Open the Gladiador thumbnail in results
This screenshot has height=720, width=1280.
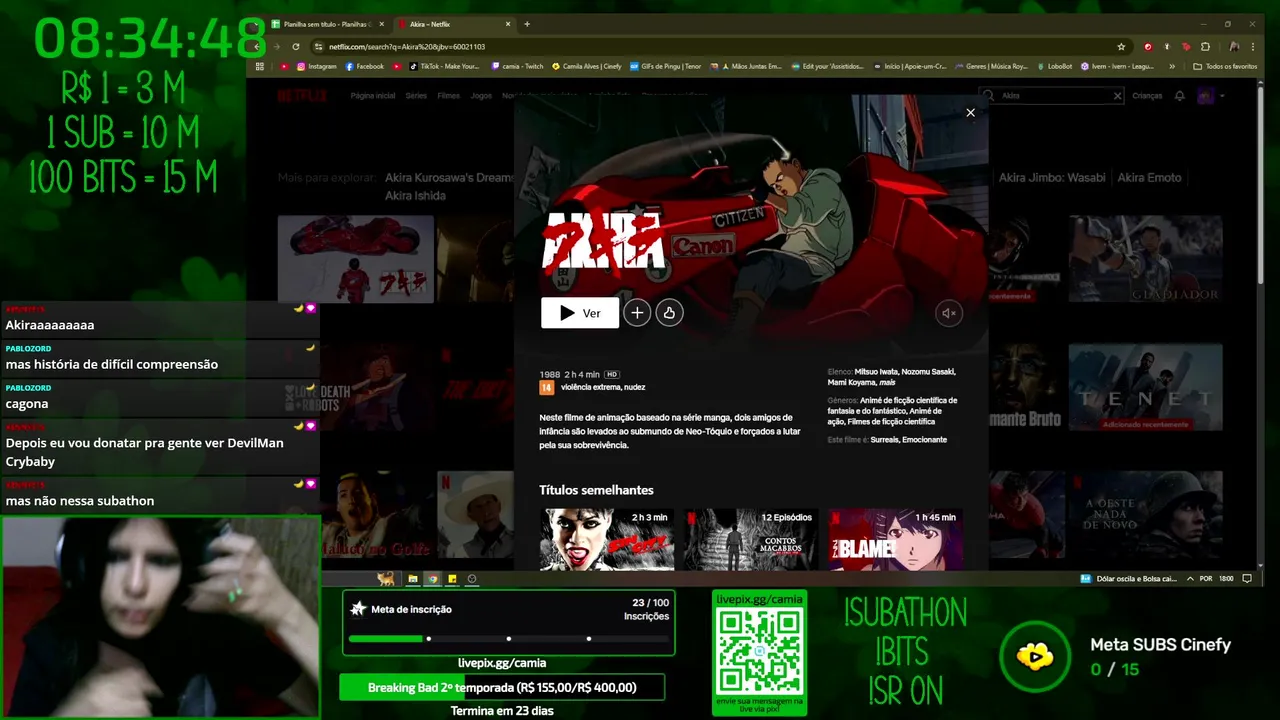point(1145,259)
